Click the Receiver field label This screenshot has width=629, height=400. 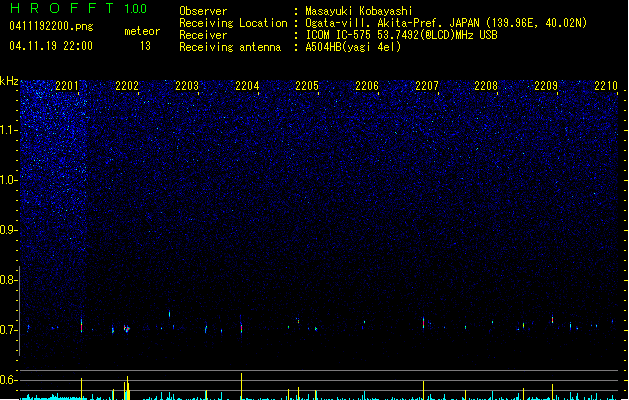[x=203, y=35]
